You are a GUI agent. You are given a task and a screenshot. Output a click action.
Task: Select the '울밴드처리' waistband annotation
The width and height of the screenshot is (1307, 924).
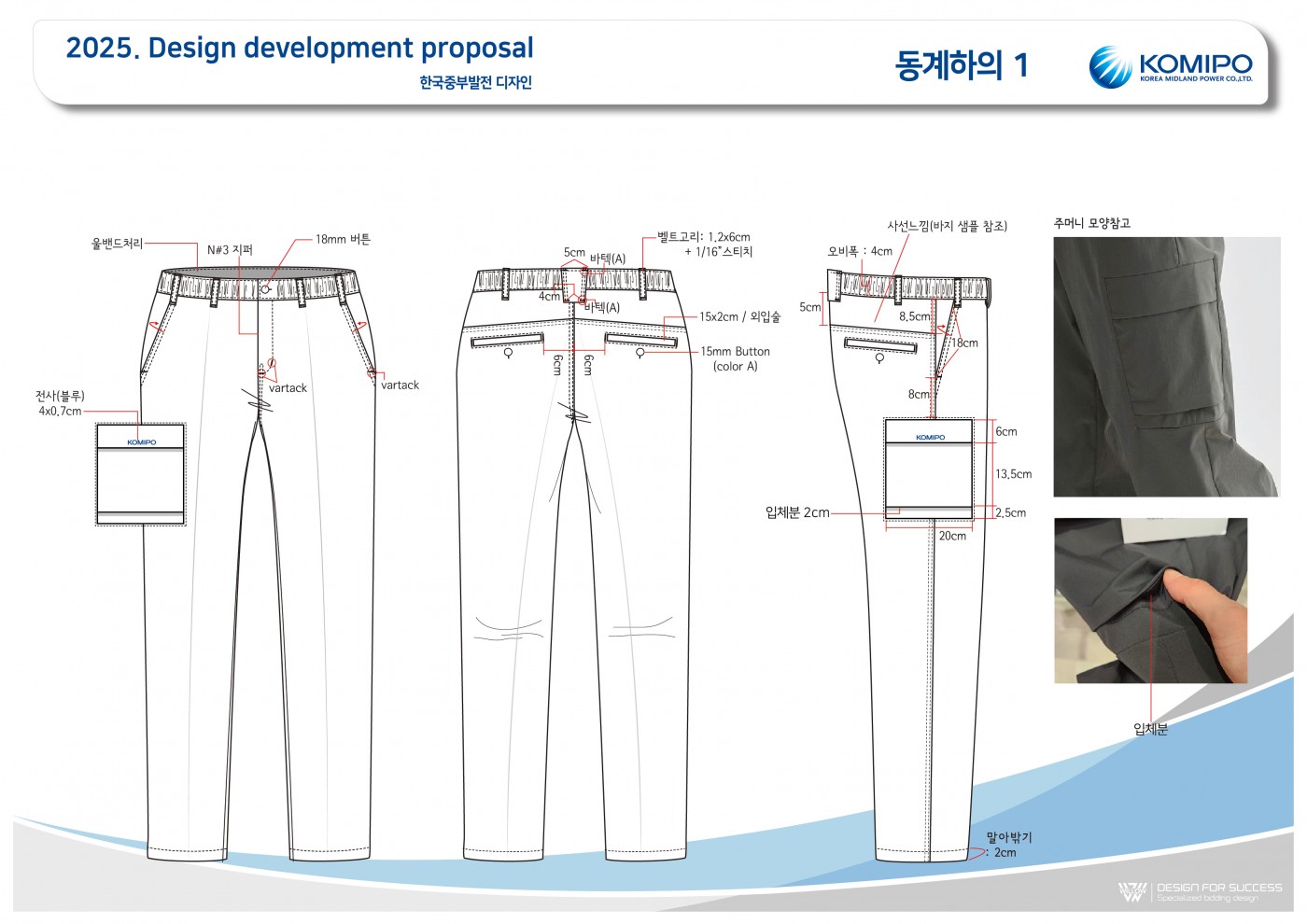[x=117, y=244]
